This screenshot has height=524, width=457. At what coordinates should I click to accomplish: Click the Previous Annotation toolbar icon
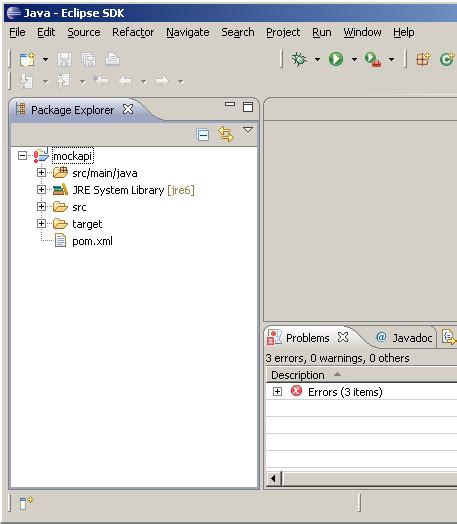[x=63, y=81]
